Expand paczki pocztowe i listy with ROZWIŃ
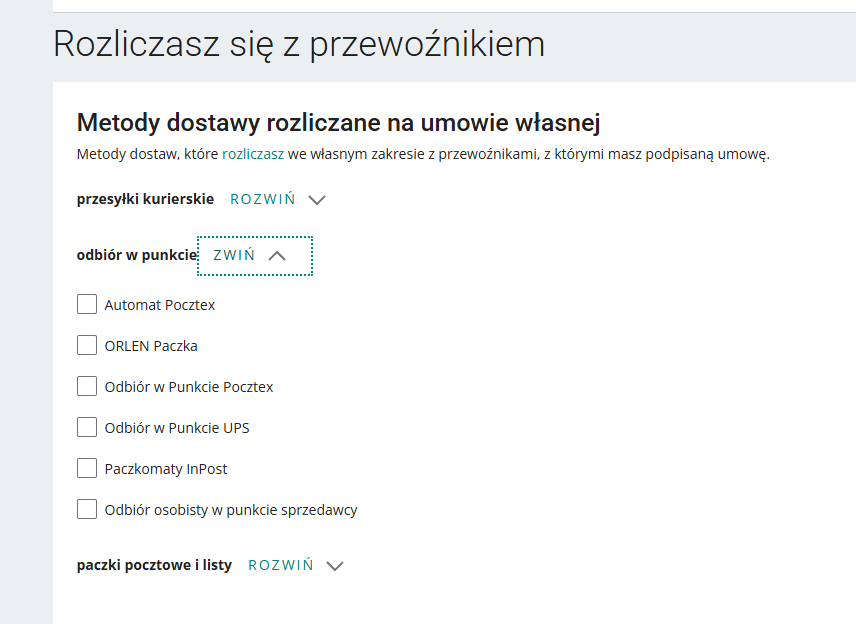This screenshot has width=856, height=624. tap(281, 565)
